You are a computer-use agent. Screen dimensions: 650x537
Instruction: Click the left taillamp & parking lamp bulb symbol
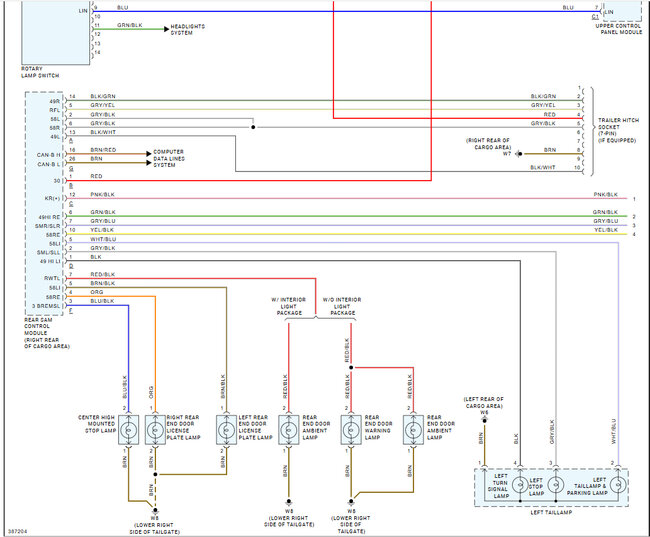pyautogui.click(x=618, y=484)
